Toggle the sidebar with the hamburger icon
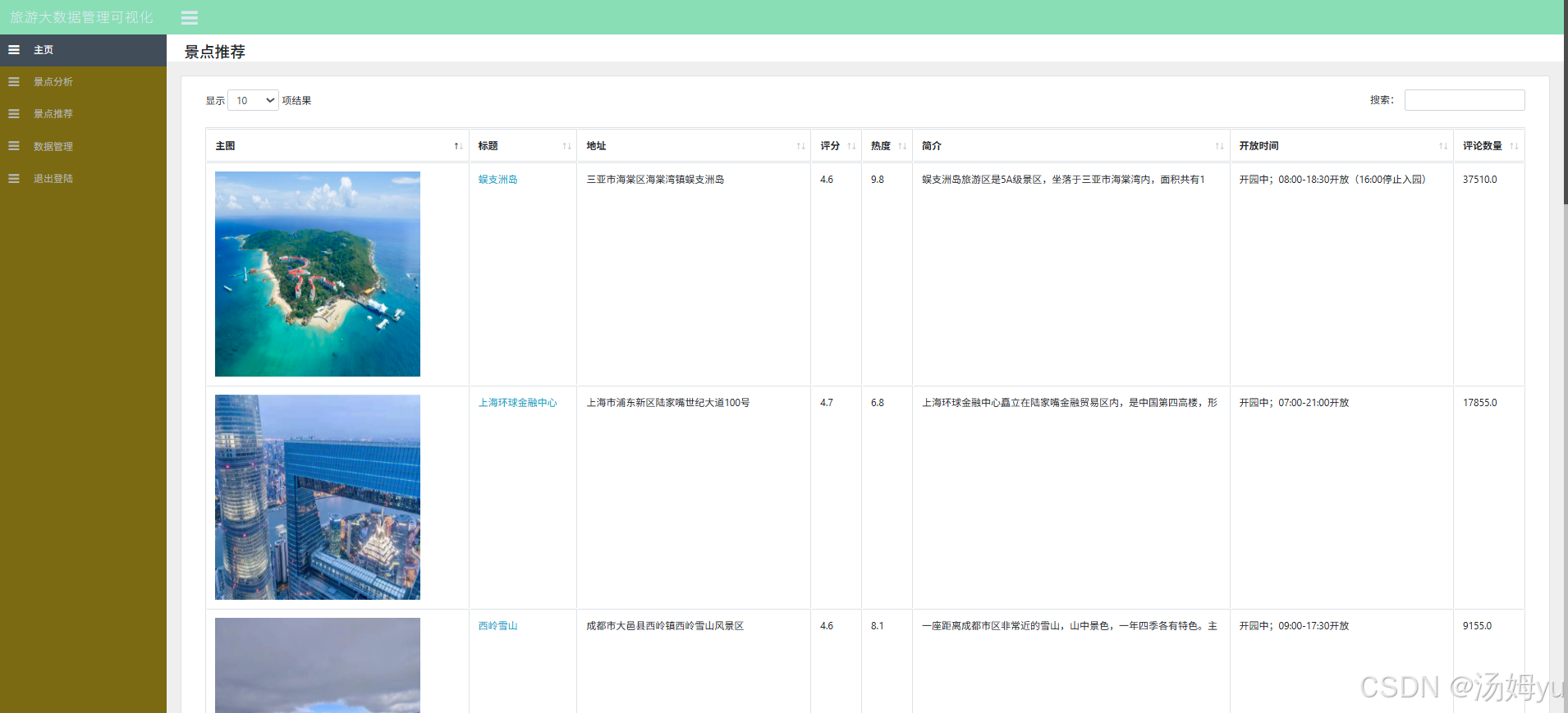Image resolution: width=1568 pixels, height=713 pixels. pyautogui.click(x=189, y=17)
